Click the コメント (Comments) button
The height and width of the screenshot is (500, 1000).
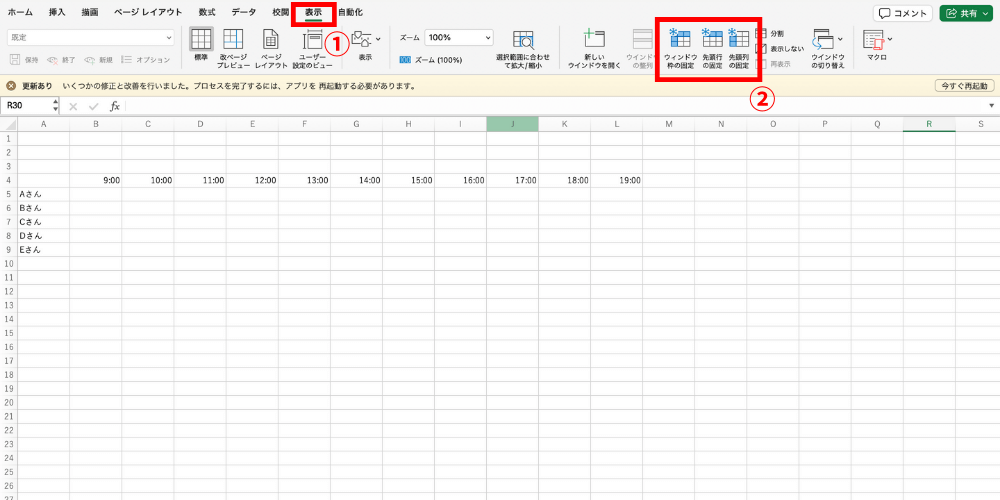(x=901, y=13)
